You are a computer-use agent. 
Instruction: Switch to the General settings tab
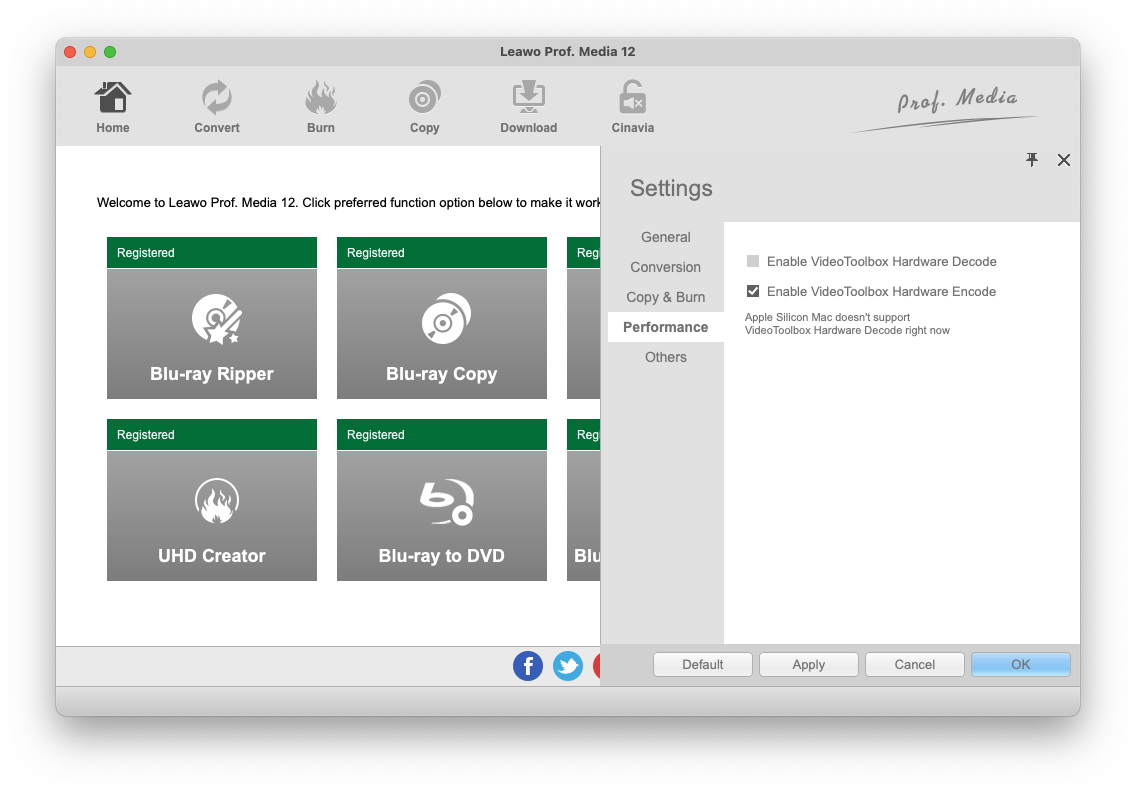click(x=666, y=237)
